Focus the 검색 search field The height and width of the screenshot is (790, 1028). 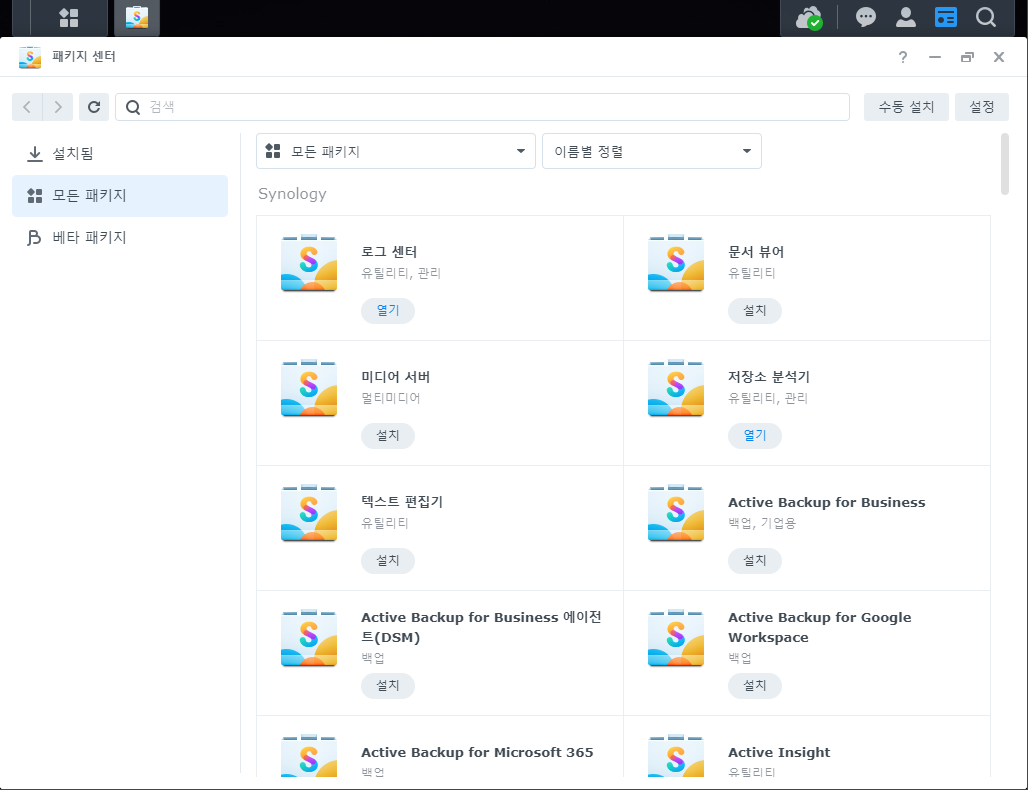click(483, 107)
